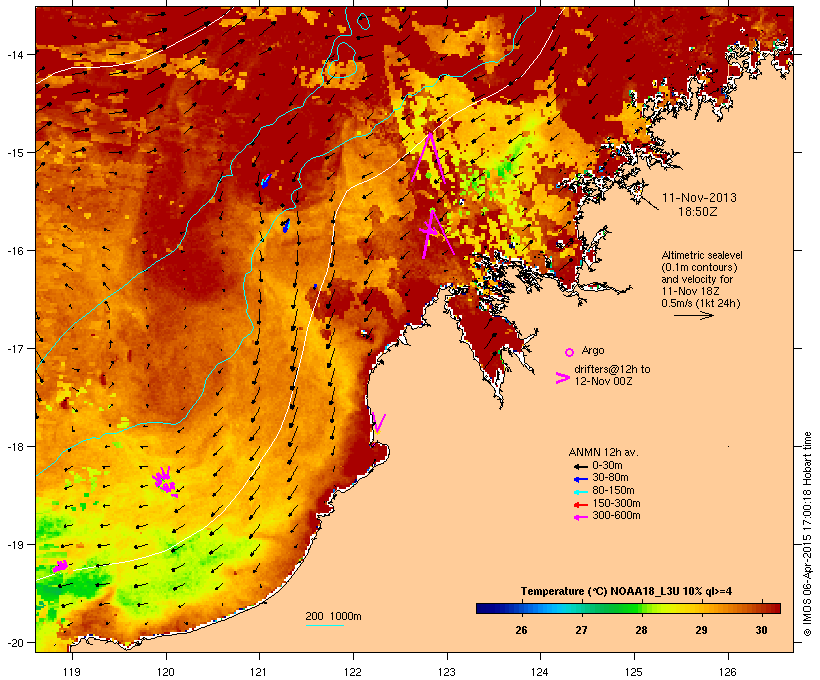Click the Temperature NOAA18_L3U colorbar title

click(x=626, y=591)
